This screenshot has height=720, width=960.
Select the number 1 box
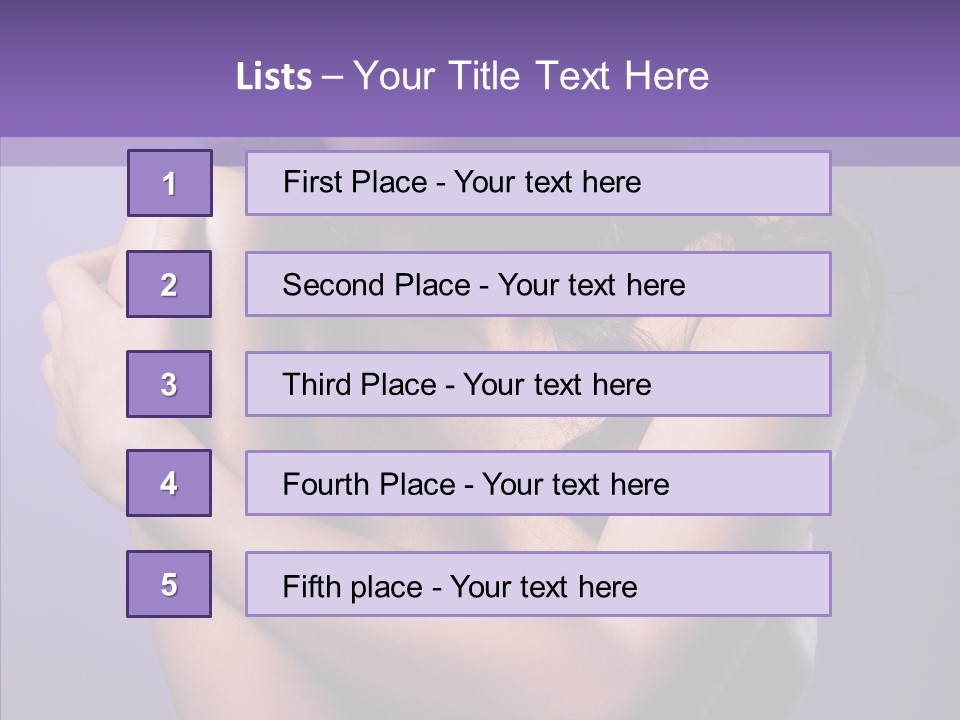coord(170,183)
